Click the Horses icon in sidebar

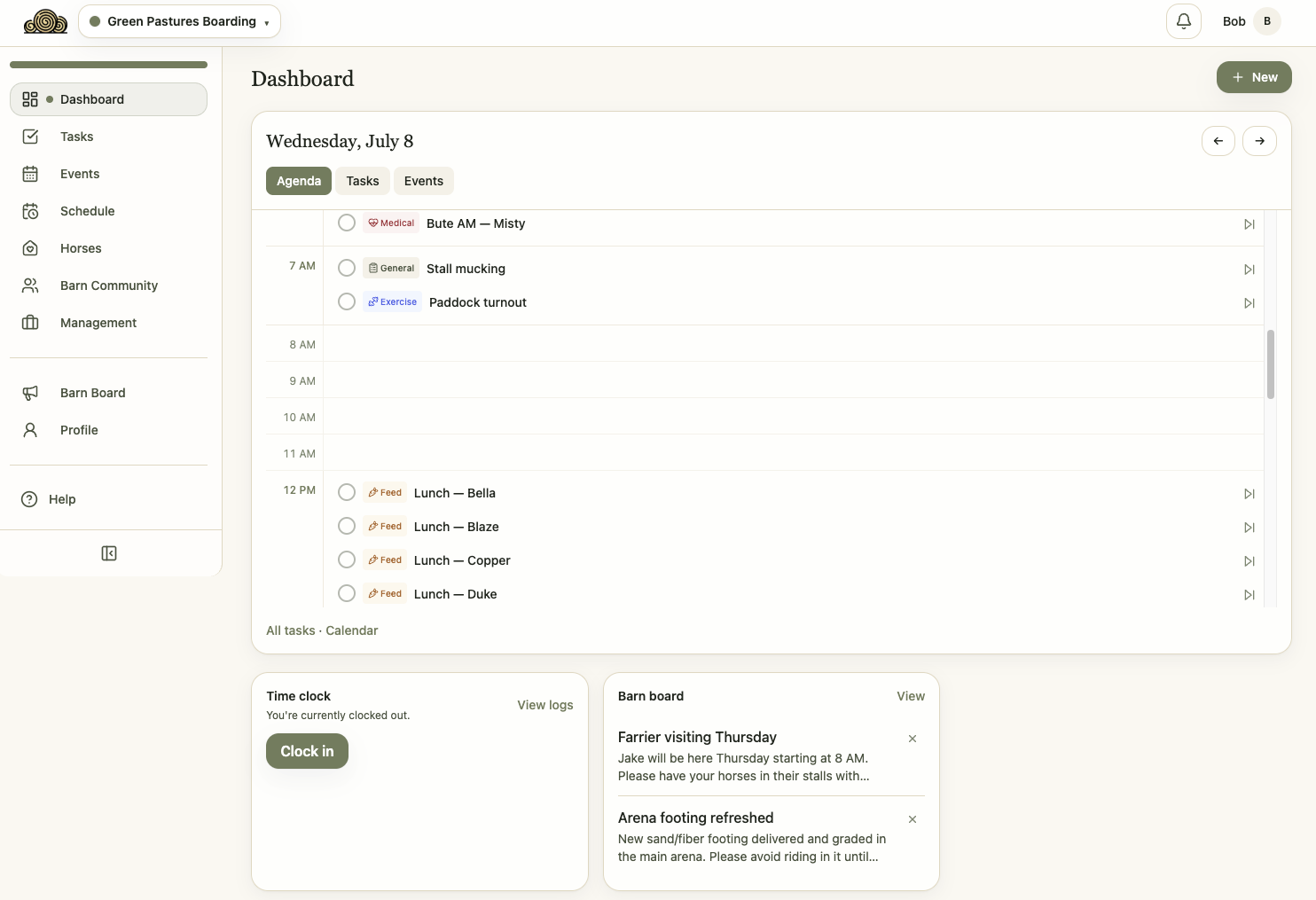coord(30,248)
